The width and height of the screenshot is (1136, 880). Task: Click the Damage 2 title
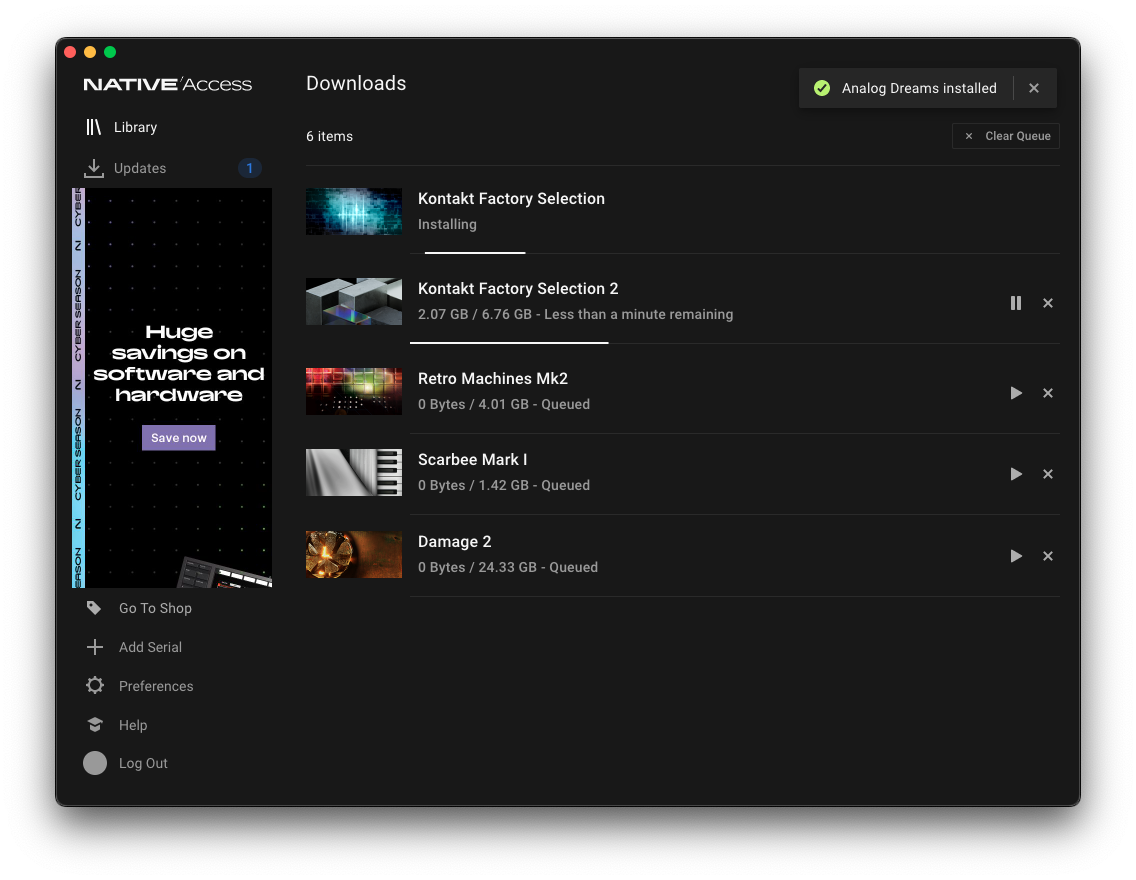point(454,542)
